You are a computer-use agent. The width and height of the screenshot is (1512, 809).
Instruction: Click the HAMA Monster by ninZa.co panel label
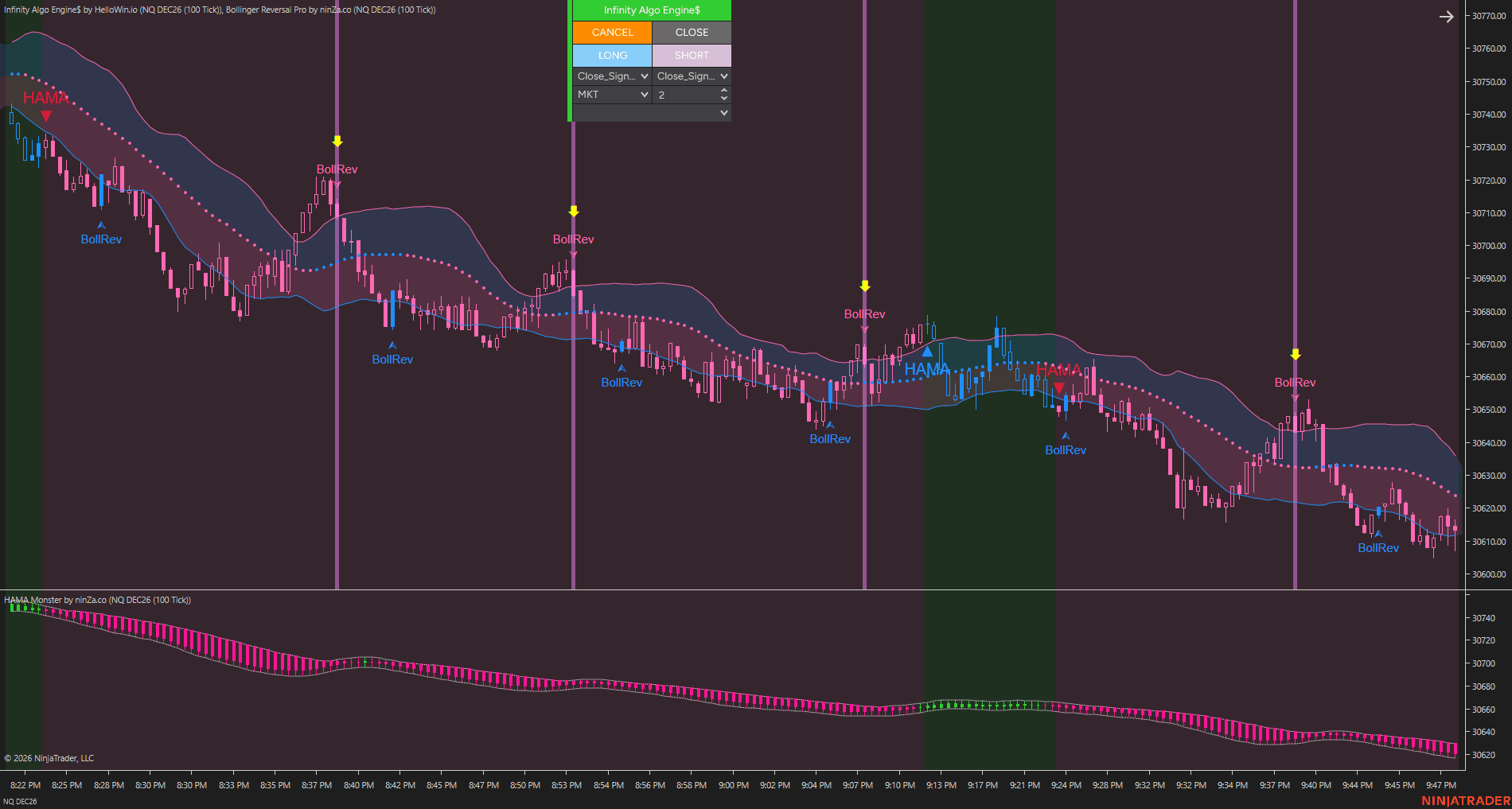point(98,600)
